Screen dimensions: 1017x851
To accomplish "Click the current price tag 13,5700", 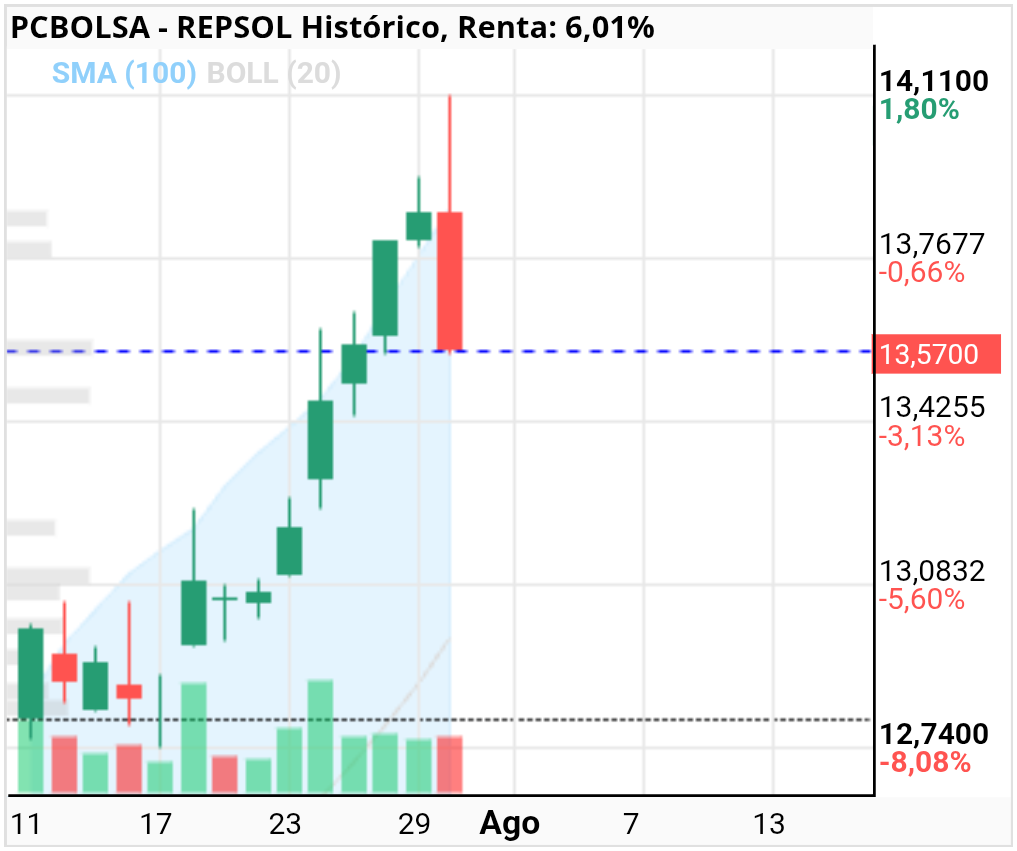I will coord(936,354).
